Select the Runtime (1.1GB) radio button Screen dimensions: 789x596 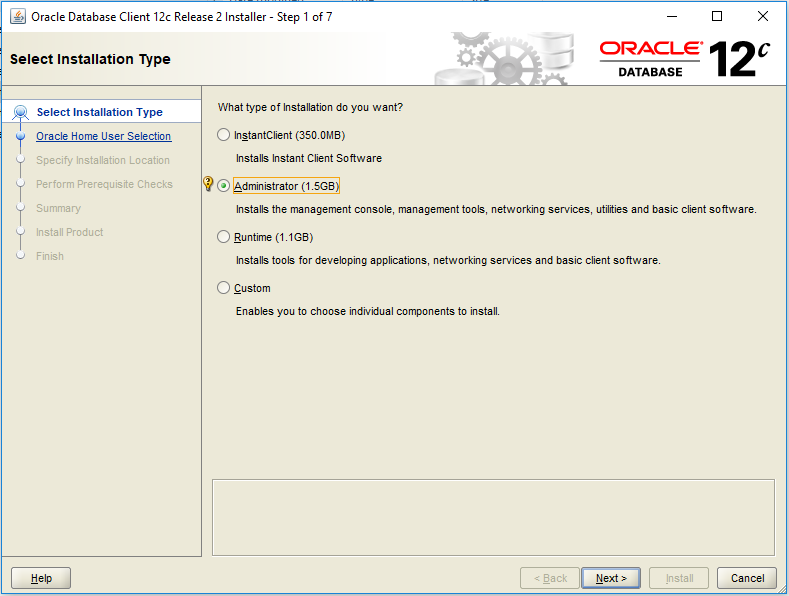[223, 237]
